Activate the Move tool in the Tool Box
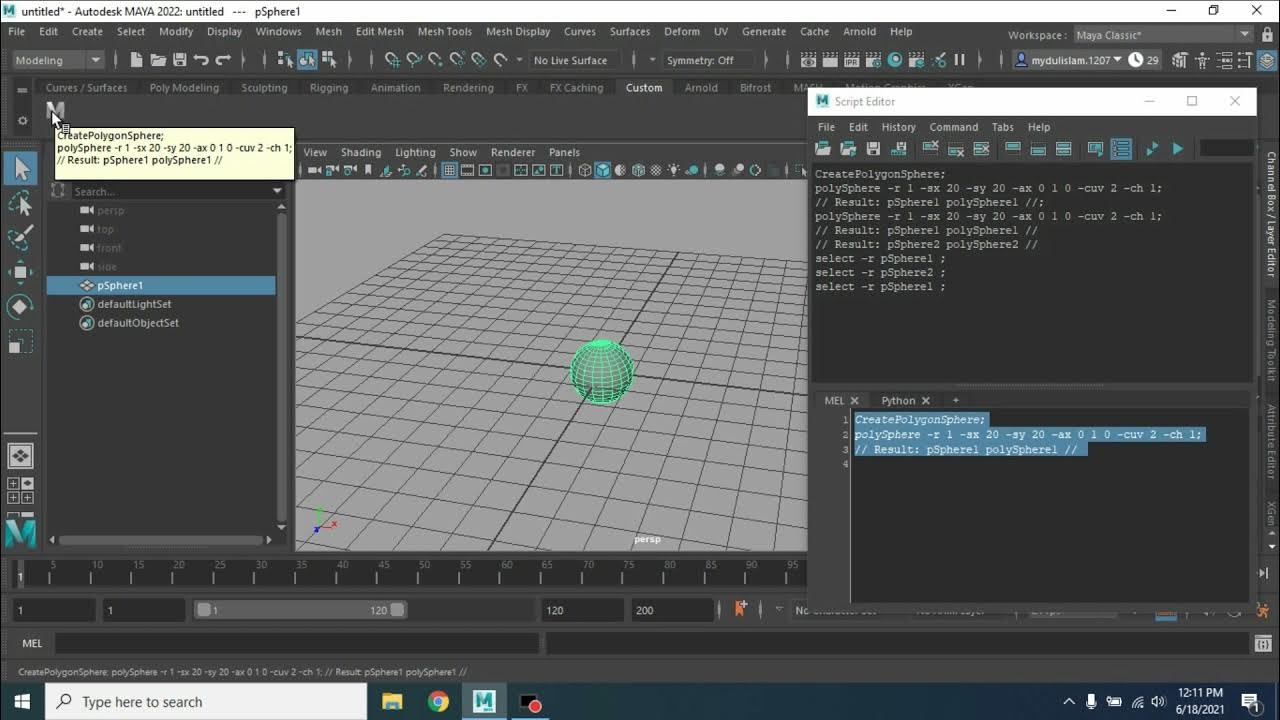Viewport: 1280px width, 720px height. pos(20,272)
